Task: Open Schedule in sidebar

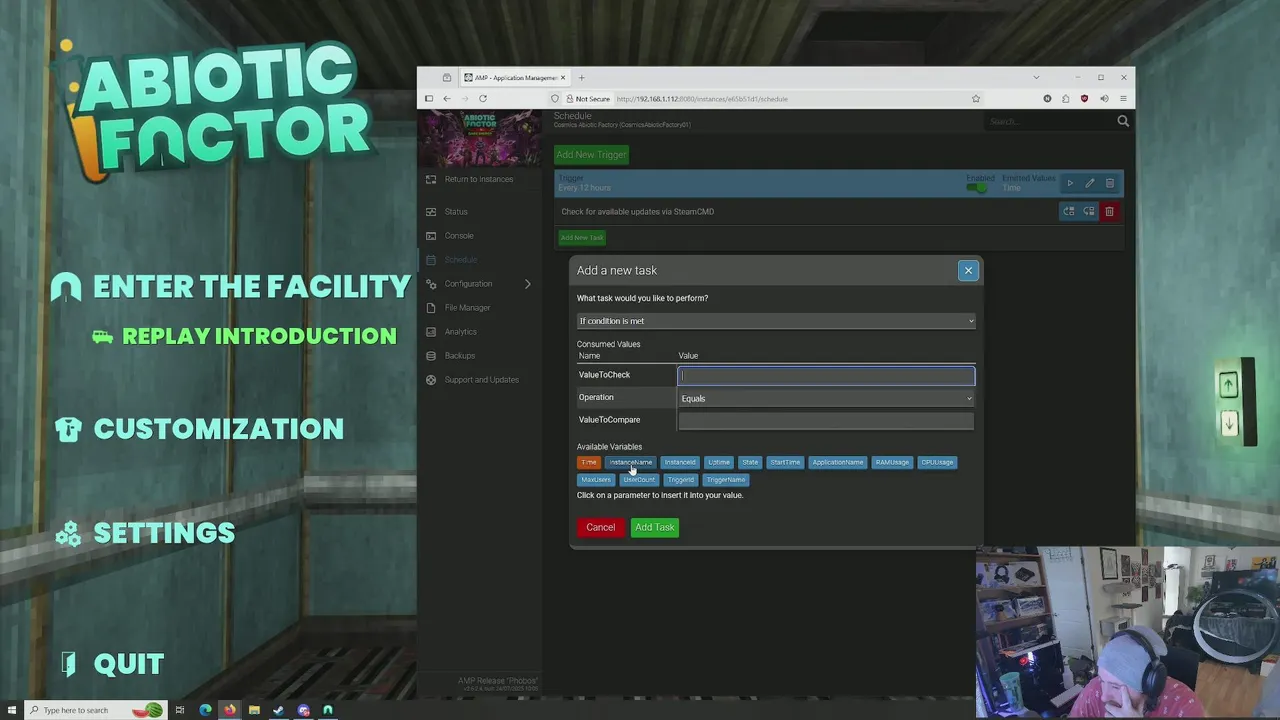Action: coord(461,260)
